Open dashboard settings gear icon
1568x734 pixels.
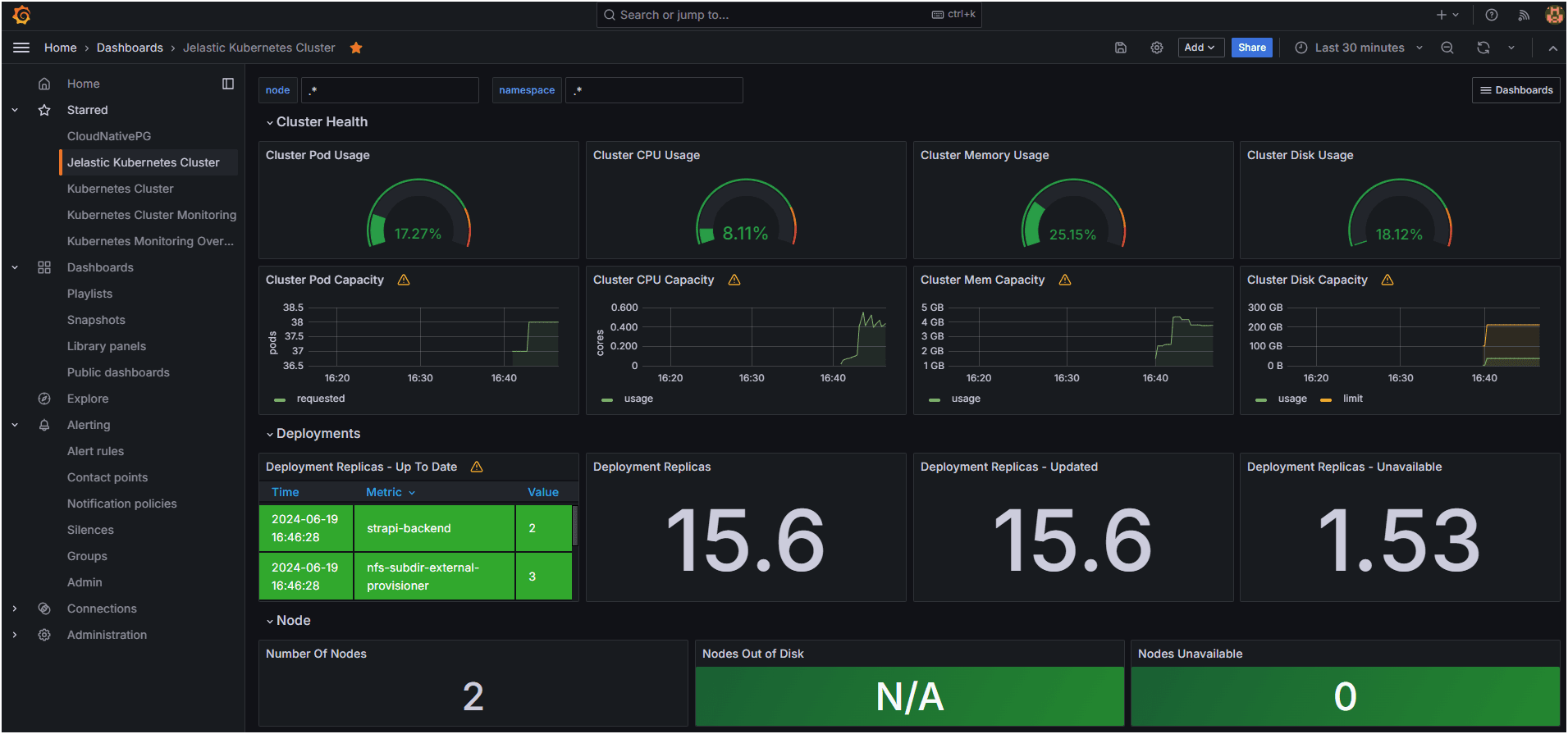coord(1157,48)
